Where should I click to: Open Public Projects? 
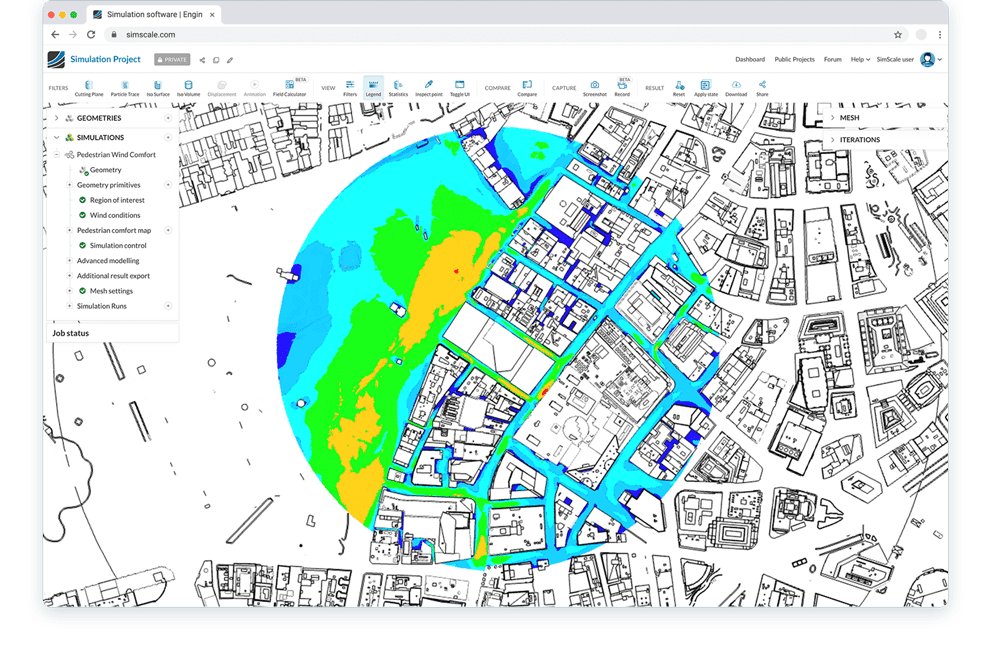point(794,59)
